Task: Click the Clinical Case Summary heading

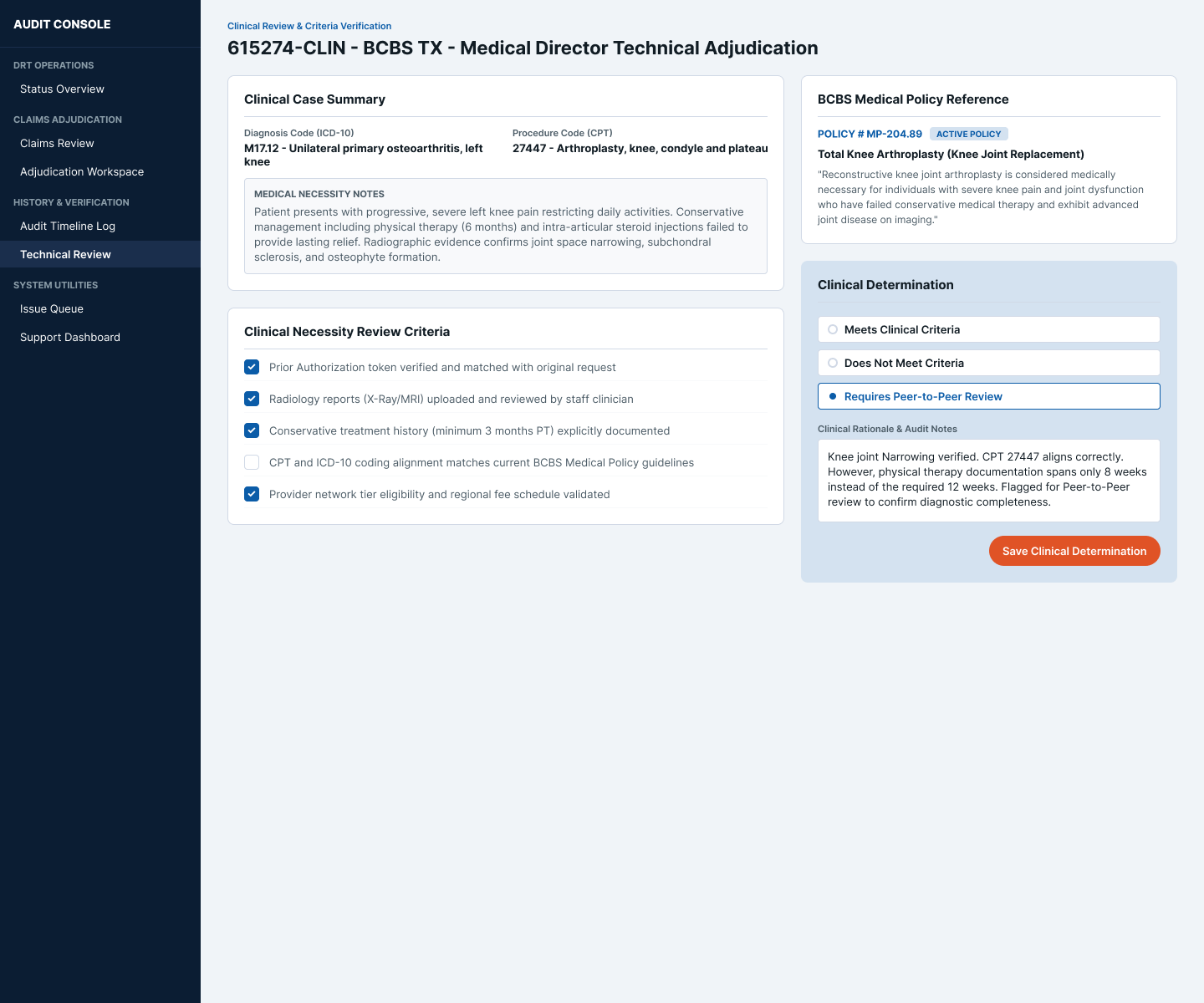Action: click(314, 99)
